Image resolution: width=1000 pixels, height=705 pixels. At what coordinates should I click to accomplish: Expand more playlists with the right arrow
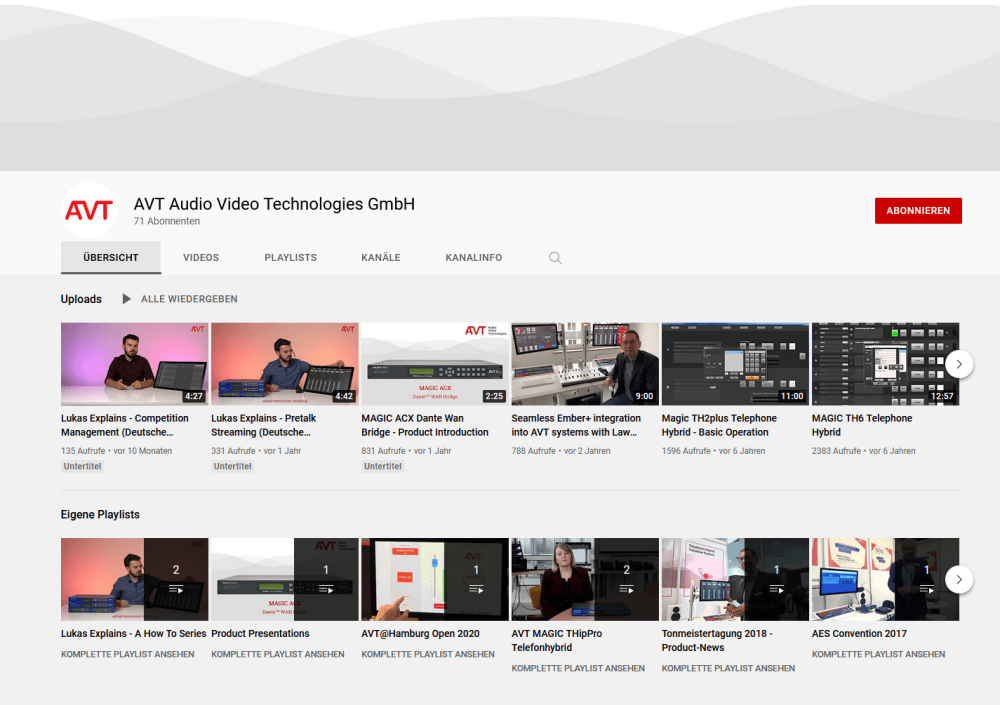[x=958, y=579]
